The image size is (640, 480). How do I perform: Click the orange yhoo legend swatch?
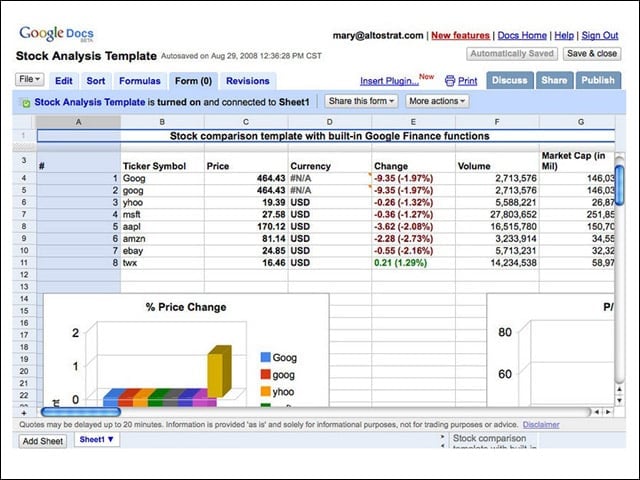coord(265,391)
